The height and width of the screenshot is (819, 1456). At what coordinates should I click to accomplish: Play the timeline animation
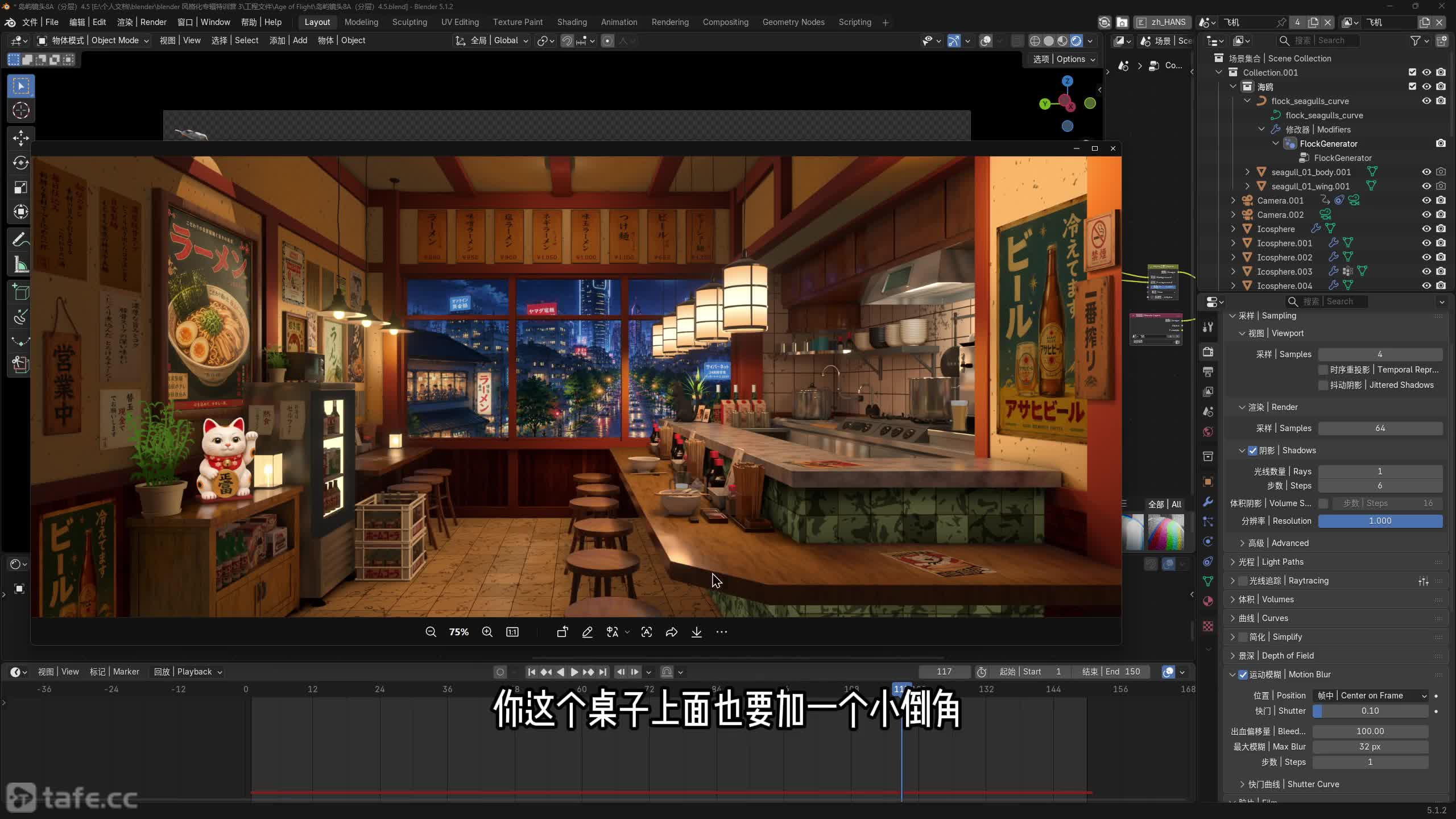pyautogui.click(x=574, y=672)
